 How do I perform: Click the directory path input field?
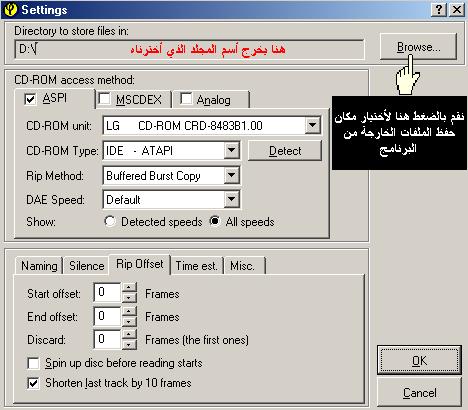coord(189,49)
